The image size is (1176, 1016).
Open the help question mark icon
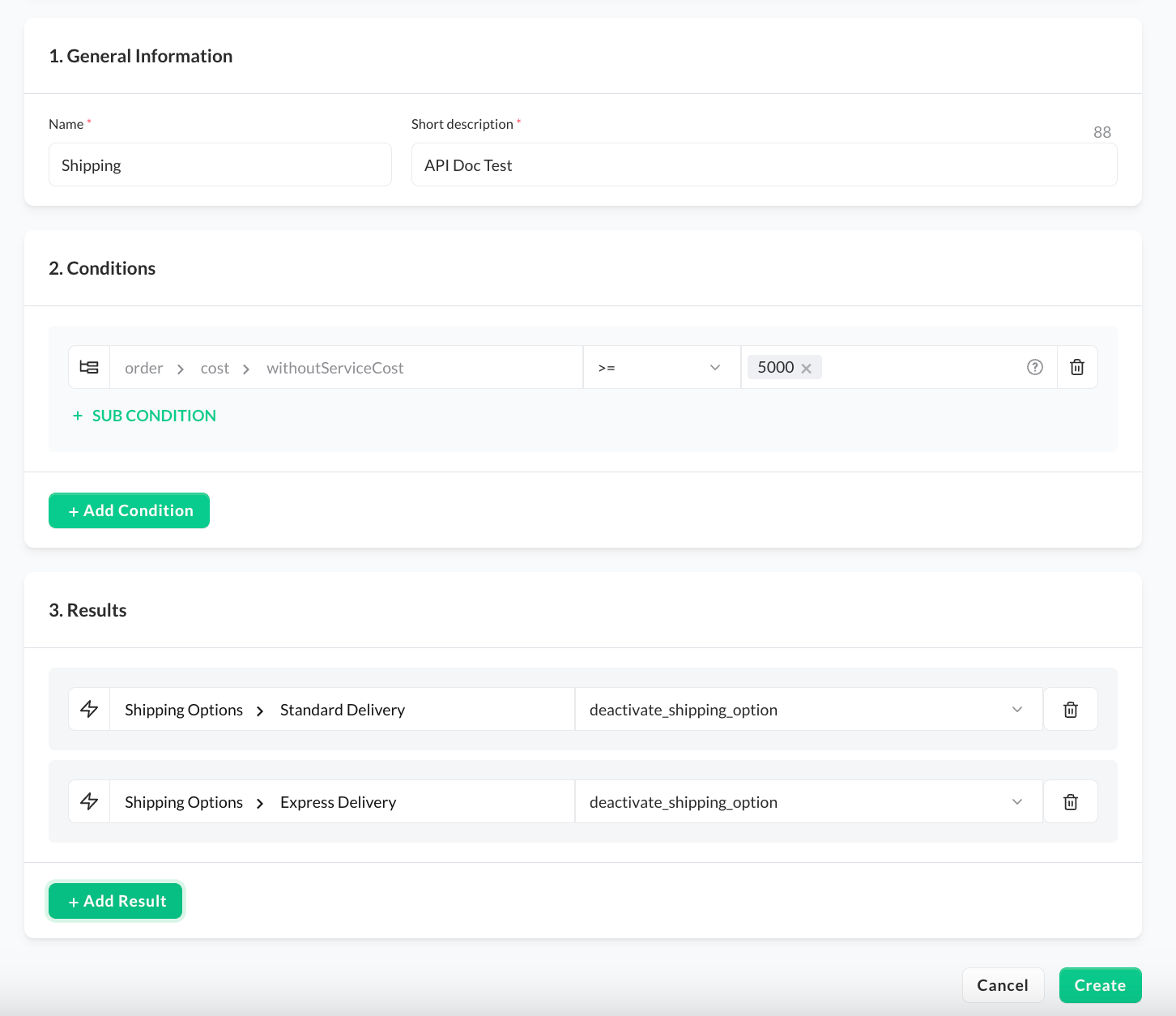click(1034, 367)
